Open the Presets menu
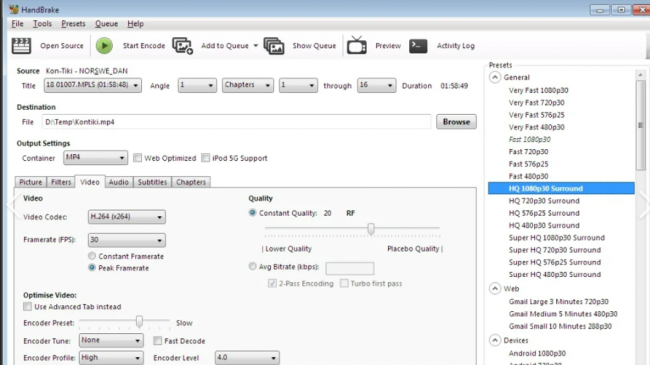Viewport: 650px width, 365px height. (x=73, y=24)
